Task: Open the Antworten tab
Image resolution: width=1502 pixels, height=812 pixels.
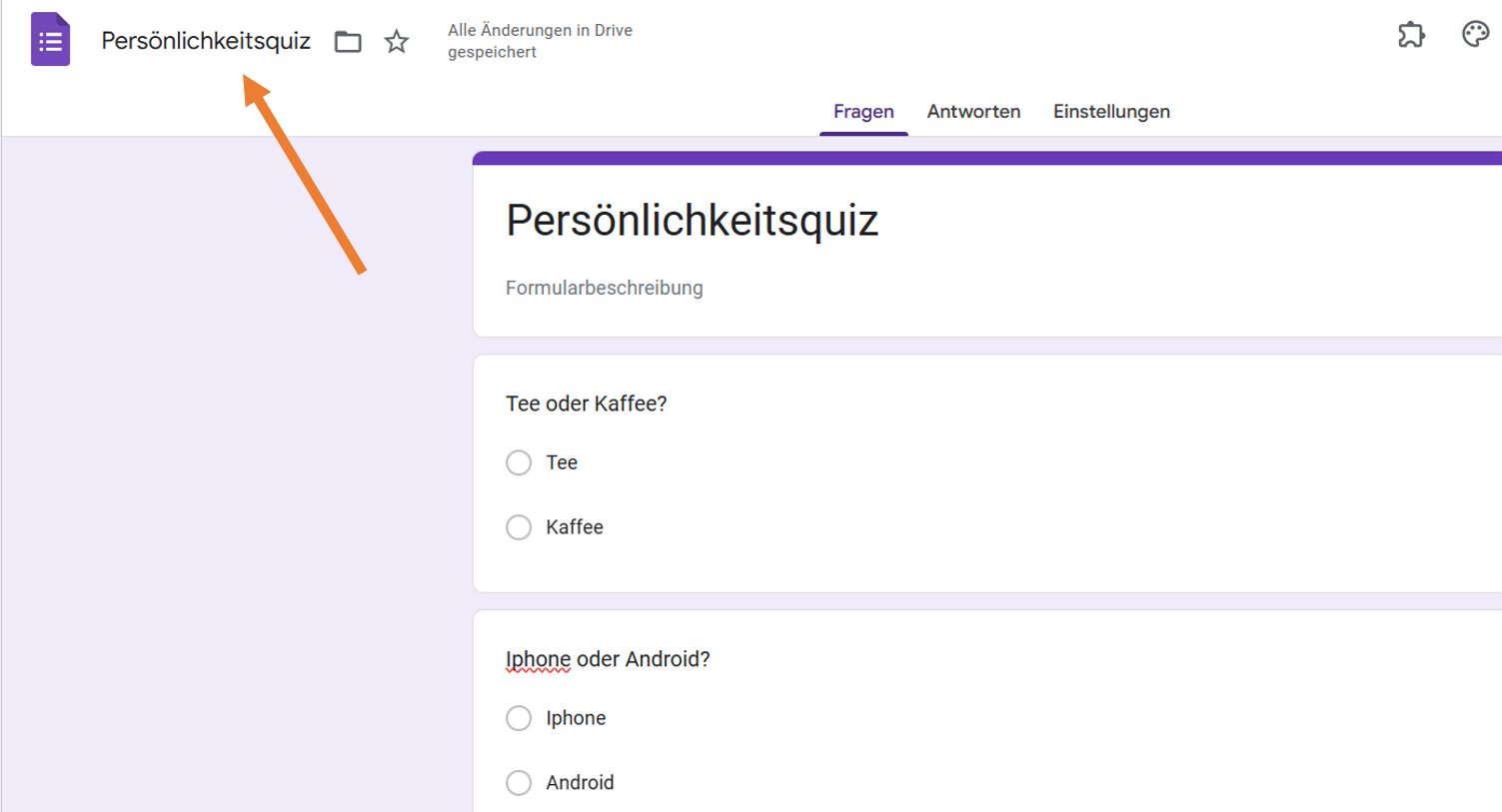Action: tap(973, 112)
